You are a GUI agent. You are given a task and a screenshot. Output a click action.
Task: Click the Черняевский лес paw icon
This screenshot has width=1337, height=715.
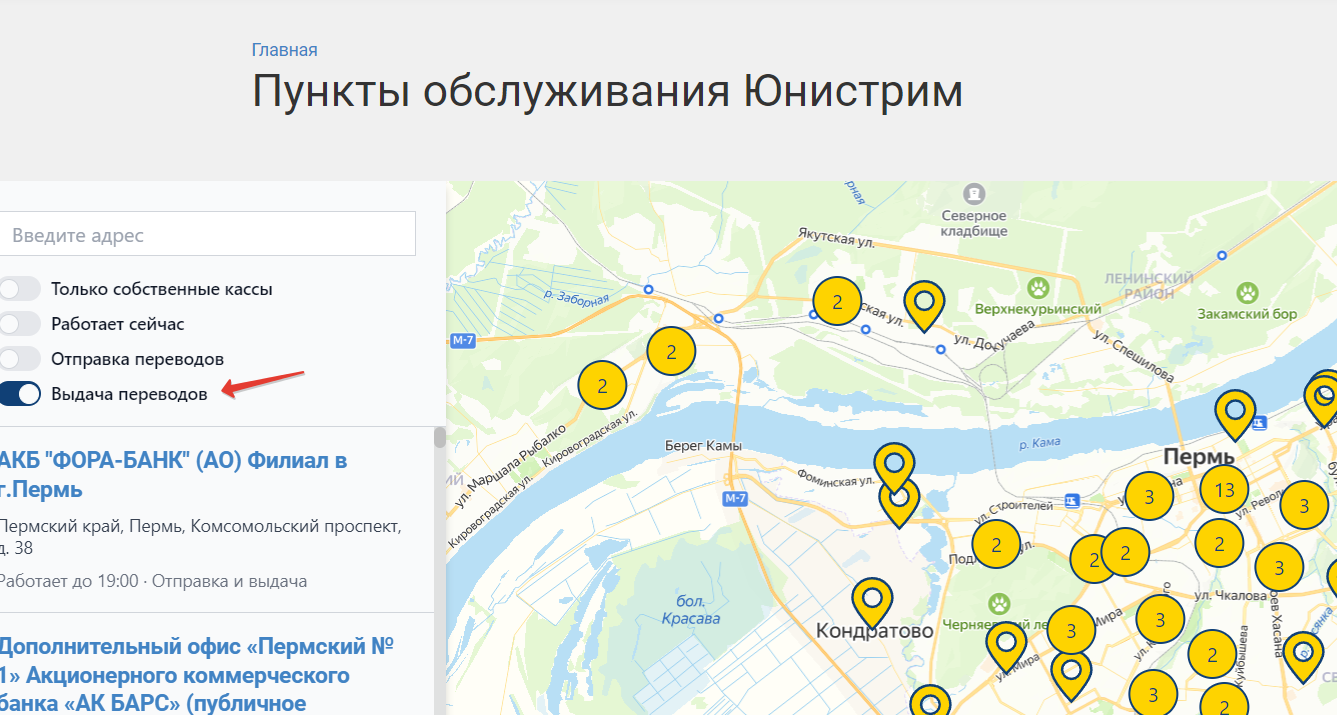coord(998,603)
